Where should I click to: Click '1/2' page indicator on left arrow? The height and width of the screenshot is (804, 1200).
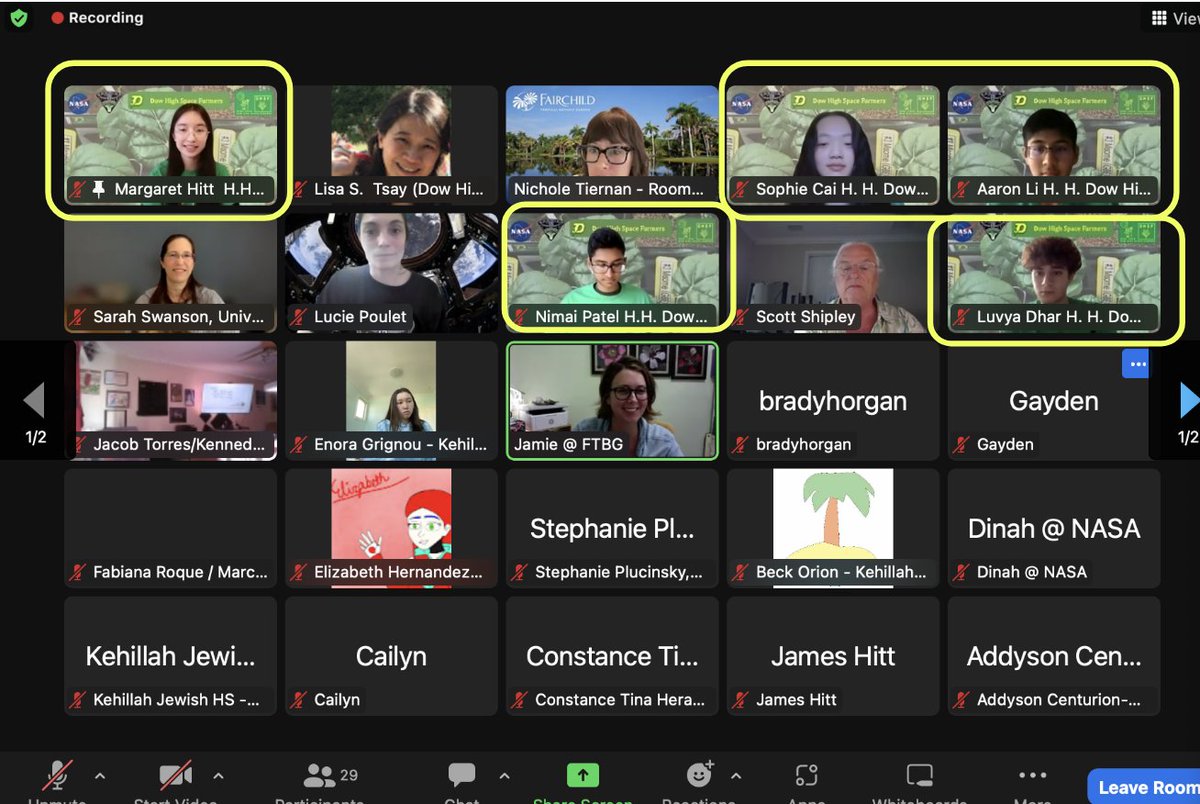click(36, 437)
